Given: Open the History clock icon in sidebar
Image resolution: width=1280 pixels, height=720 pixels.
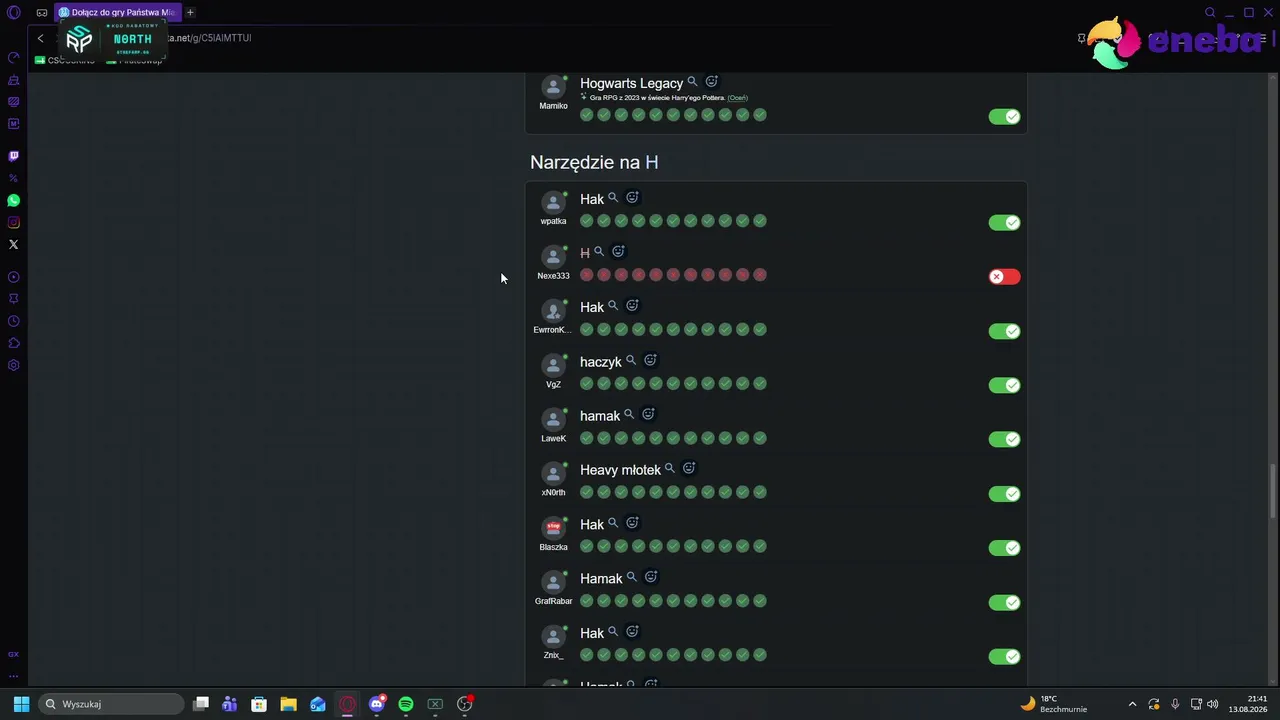Looking at the screenshot, I should click(x=14, y=321).
